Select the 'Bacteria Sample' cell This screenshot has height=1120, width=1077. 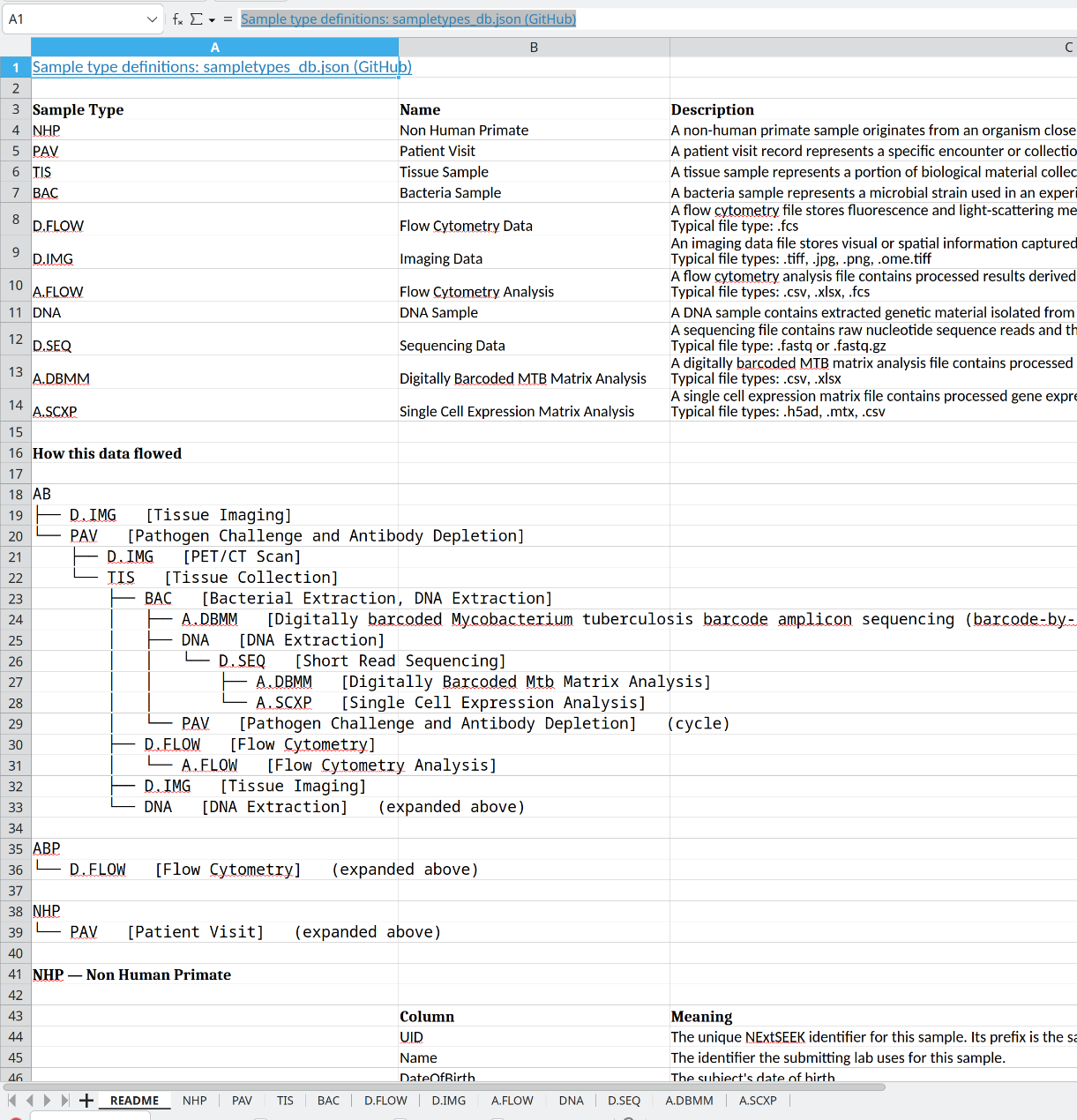(x=534, y=192)
